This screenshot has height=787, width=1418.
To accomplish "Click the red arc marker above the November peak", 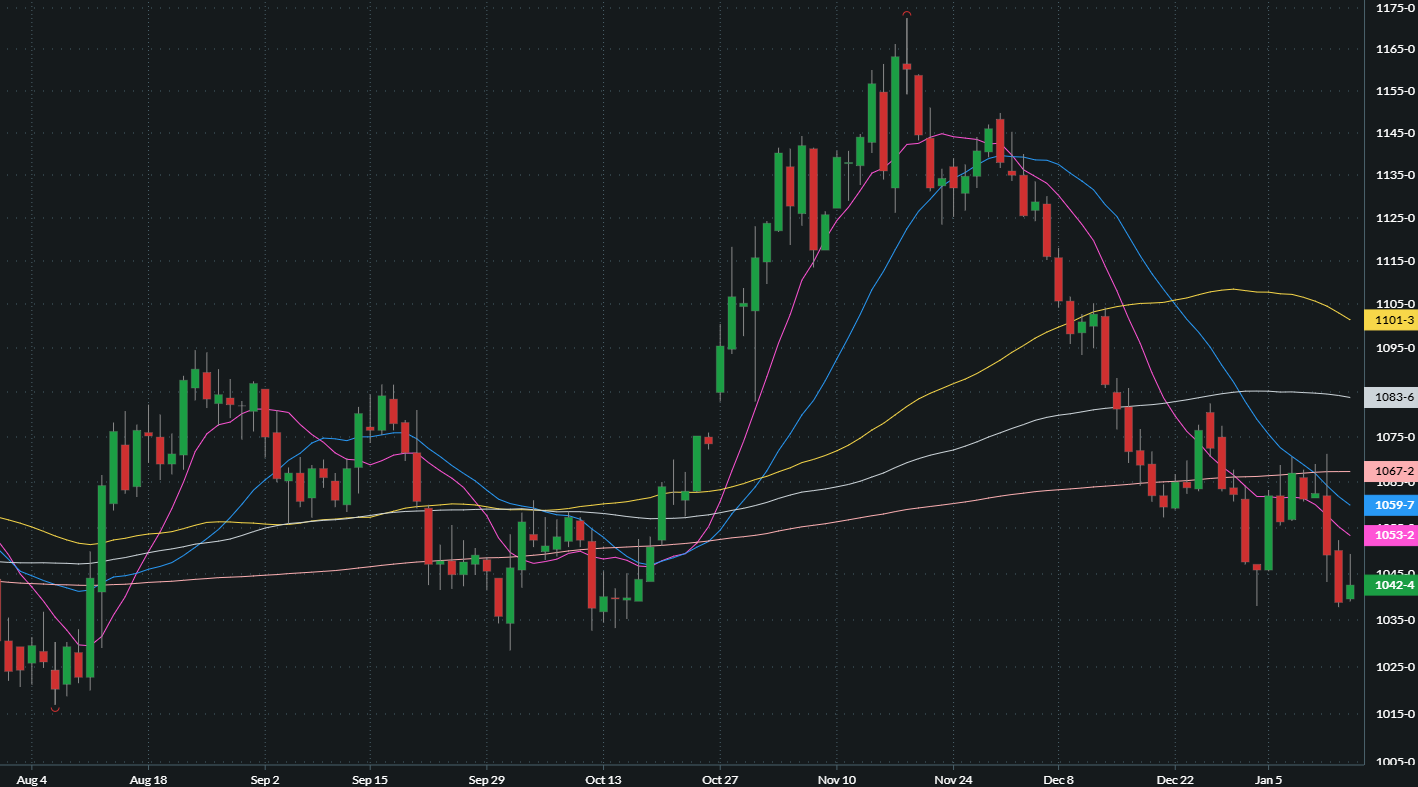I will point(906,15).
